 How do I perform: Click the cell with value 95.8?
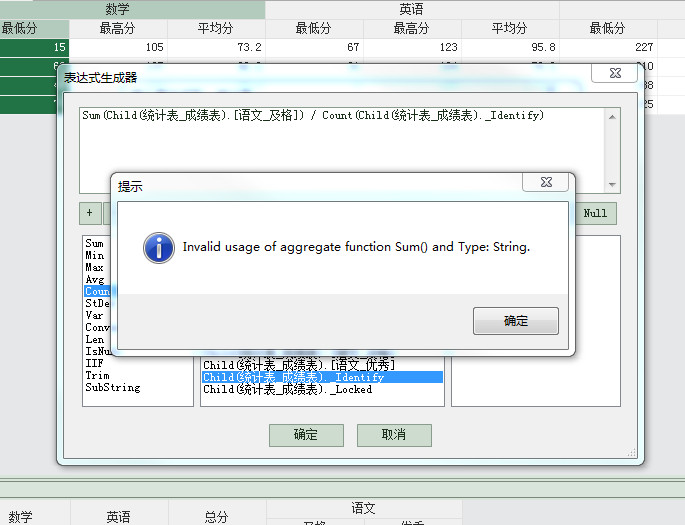tap(509, 47)
